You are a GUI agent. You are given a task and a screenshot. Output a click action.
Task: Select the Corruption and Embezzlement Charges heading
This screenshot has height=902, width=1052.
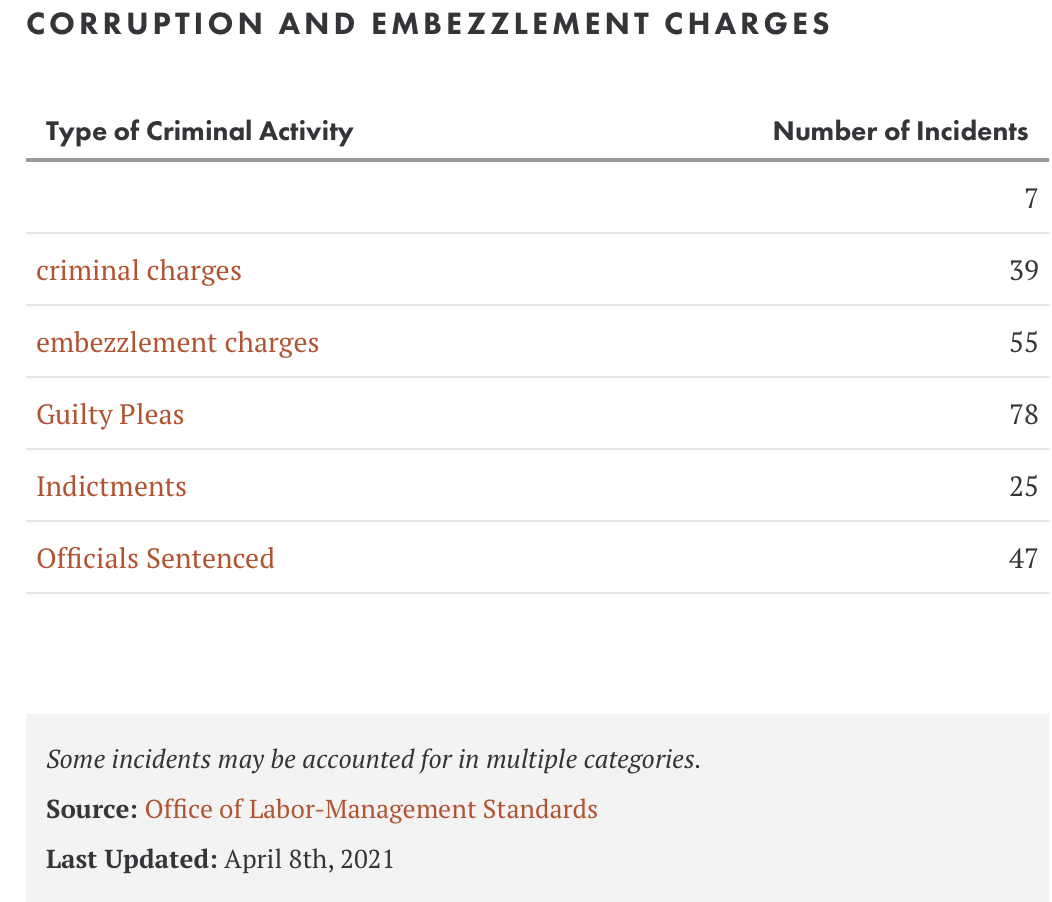429,24
